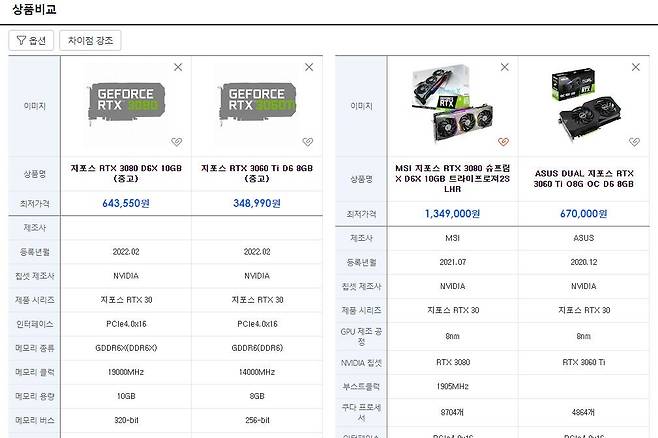Viewport: 658px width, 438px height.
Task: Select the 1905MHz boost clock value
Action: click(x=452, y=386)
